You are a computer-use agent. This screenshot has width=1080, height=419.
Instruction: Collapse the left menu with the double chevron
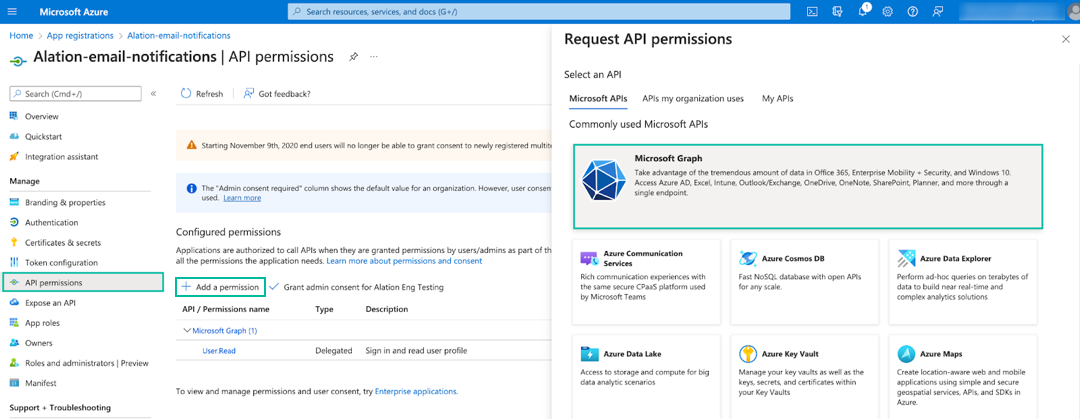153,94
